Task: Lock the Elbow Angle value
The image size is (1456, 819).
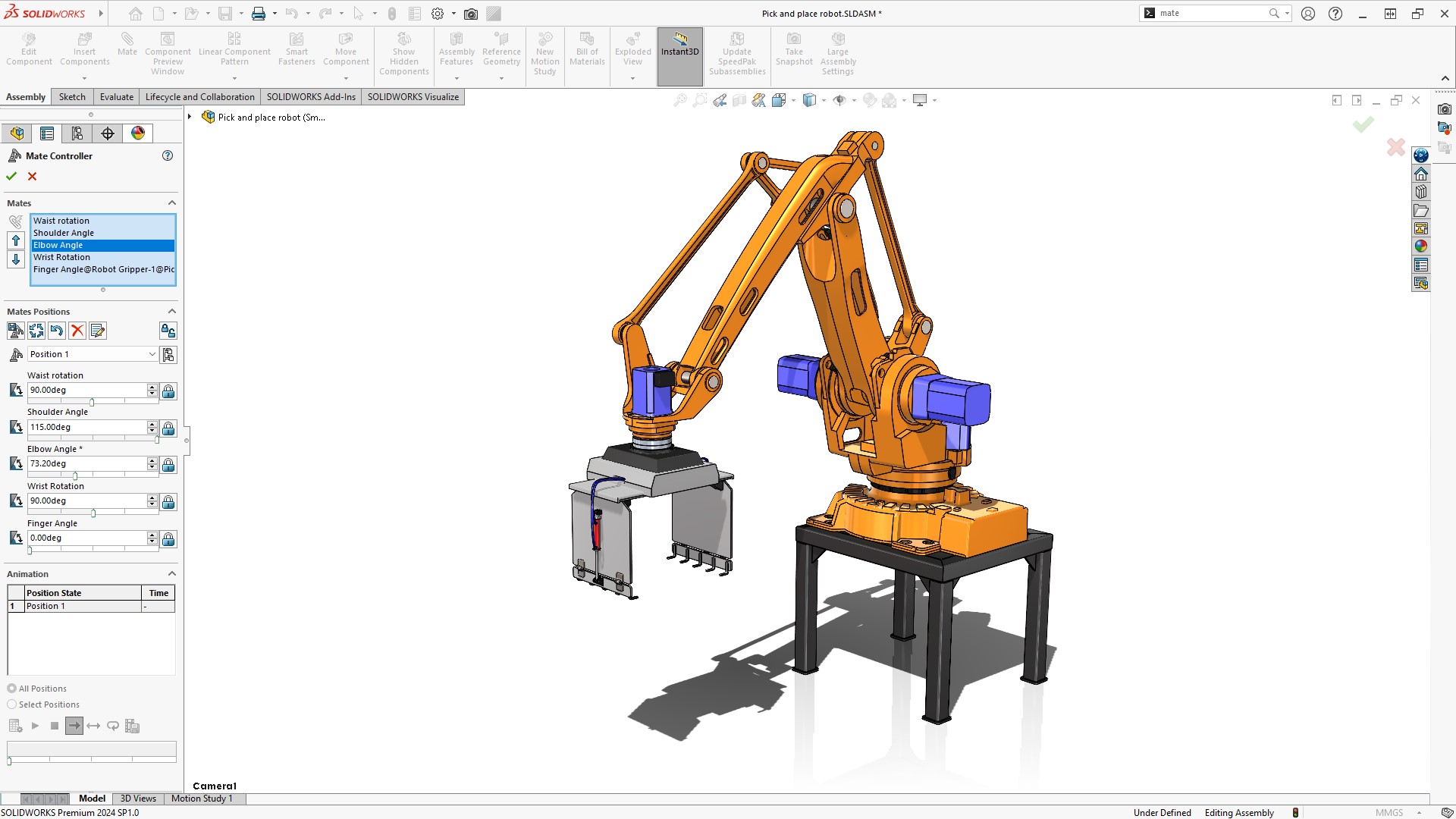Action: pyautogui.click(x=168, y=465)
